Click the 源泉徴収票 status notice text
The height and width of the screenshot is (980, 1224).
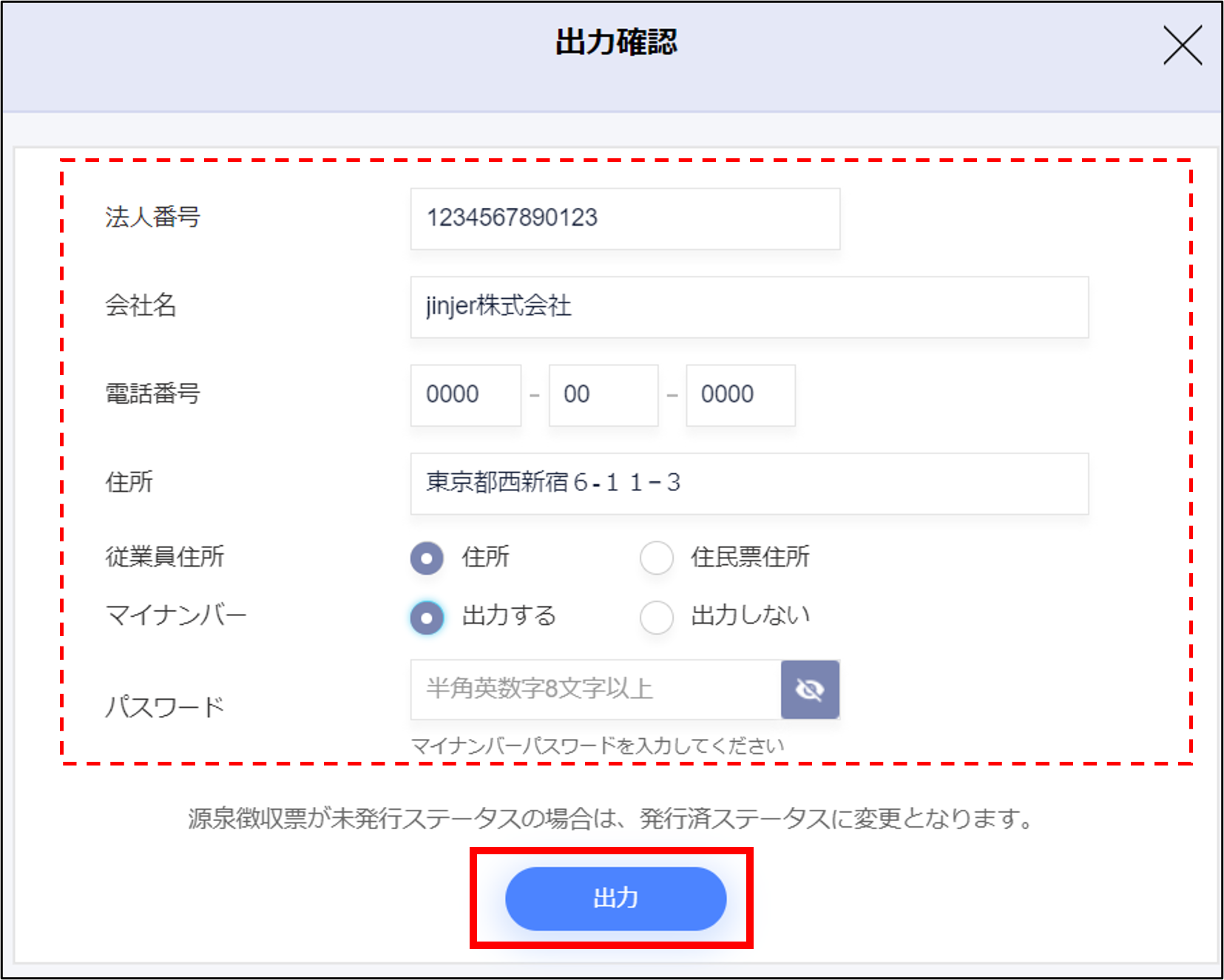click(611, 819)
